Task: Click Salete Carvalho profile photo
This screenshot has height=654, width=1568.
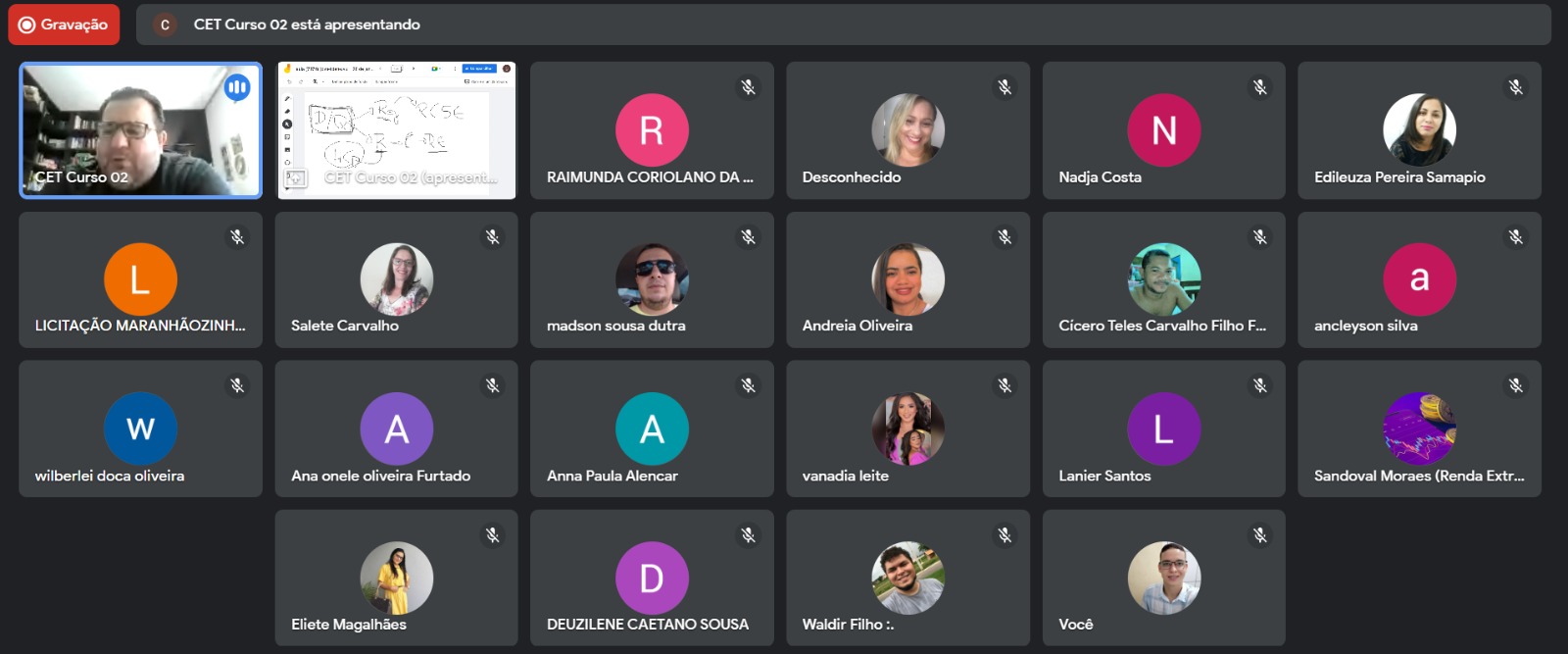Action: [397, 279]
